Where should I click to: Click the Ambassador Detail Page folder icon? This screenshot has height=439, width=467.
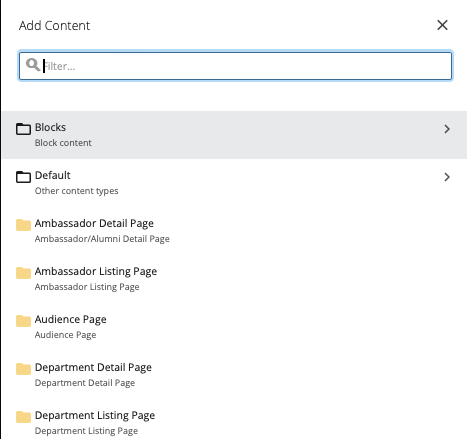23,225
